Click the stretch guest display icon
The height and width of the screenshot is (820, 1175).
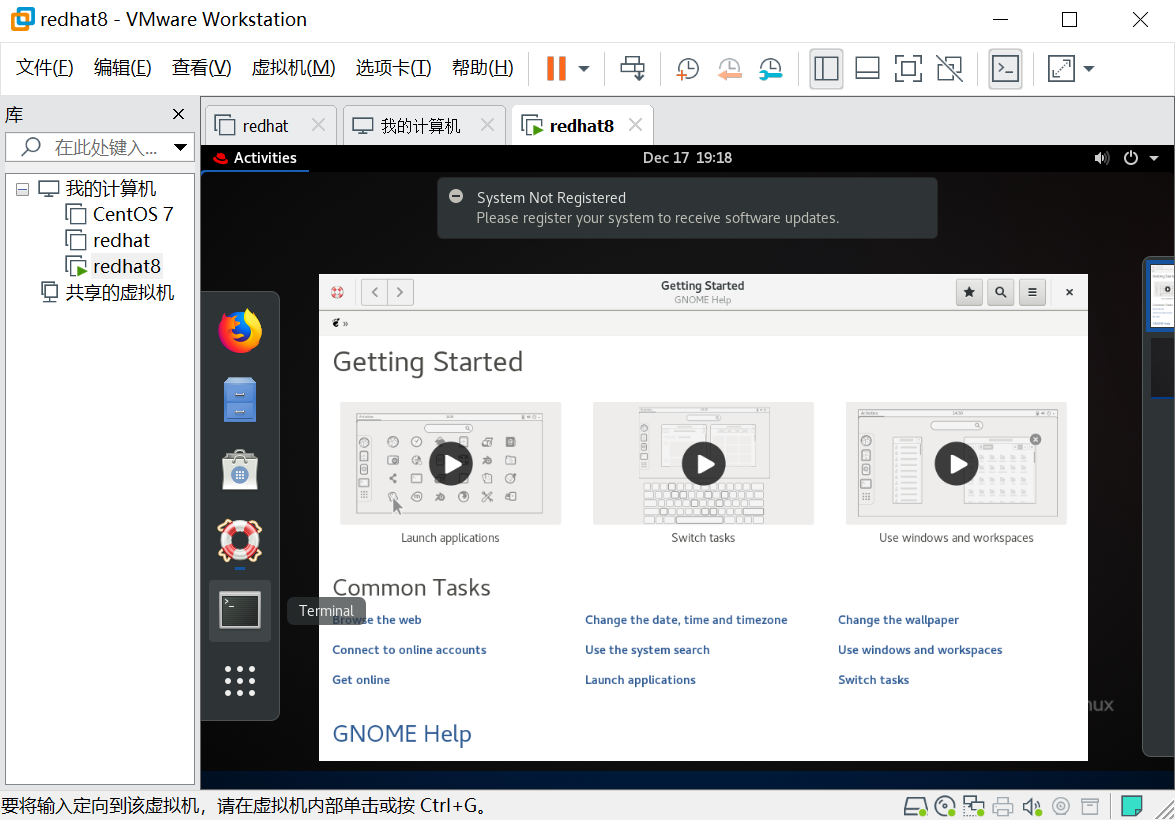(x=1061, y=68)
